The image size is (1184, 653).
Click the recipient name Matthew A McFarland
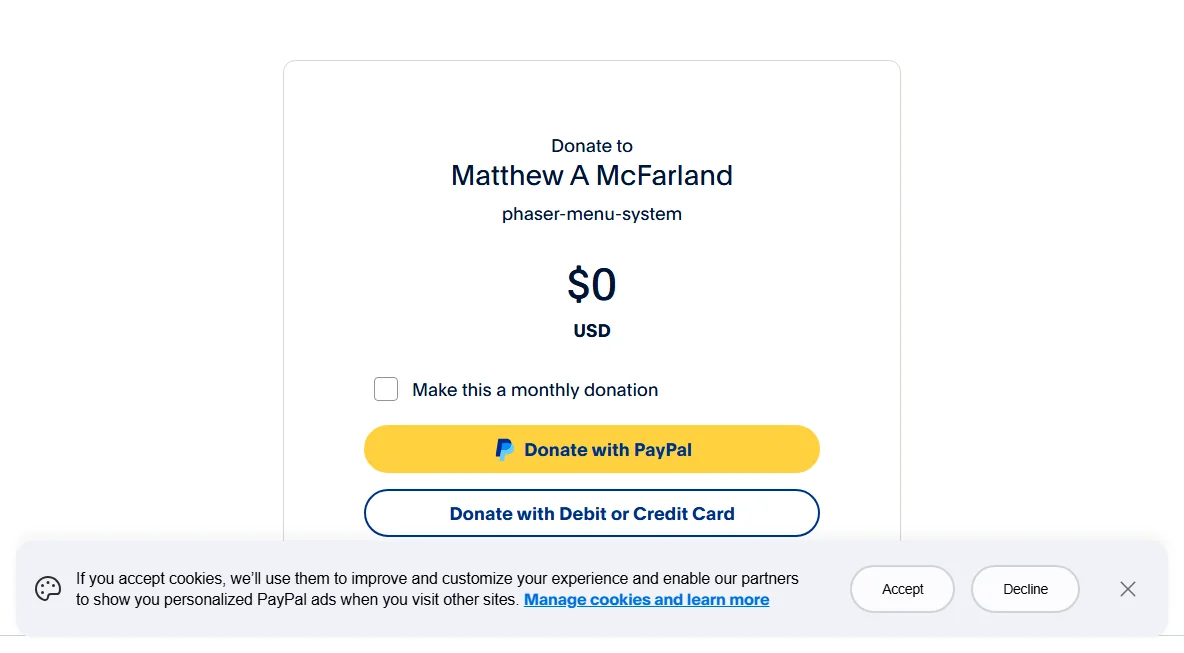pos(591,175)
